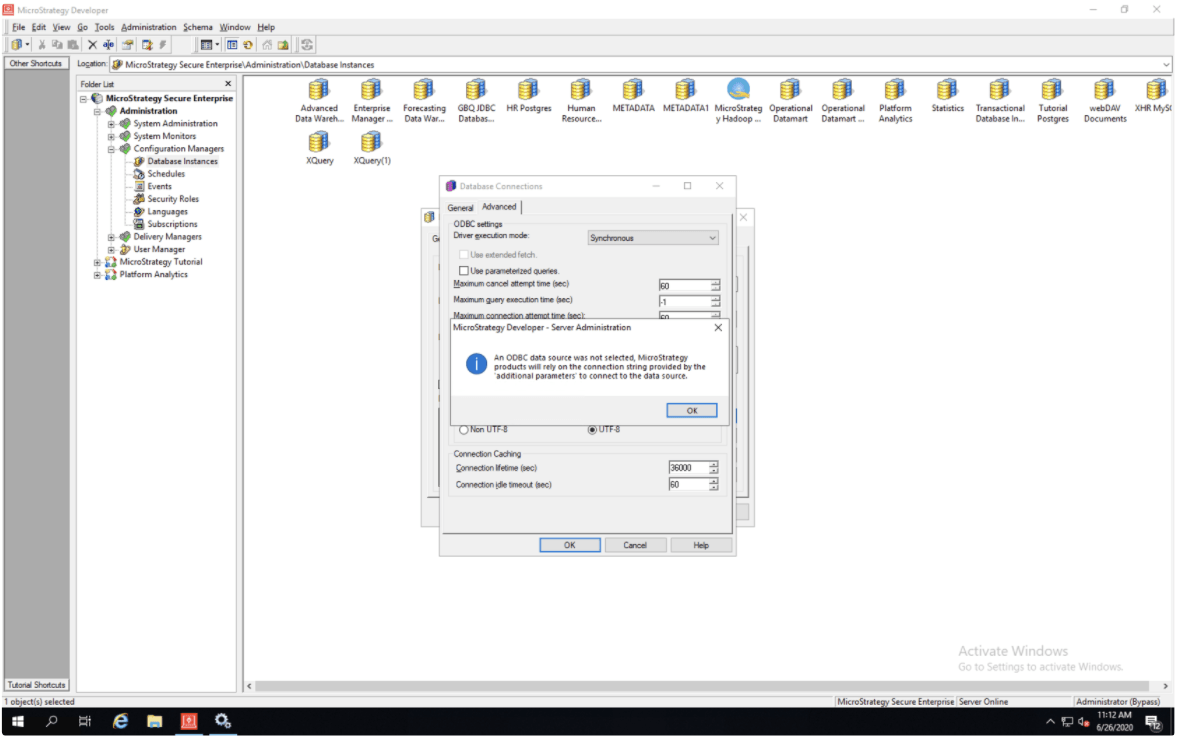The height and width of the screenshot is (736, 1178).
Task: Click the Delete (X) toolbar icon
Action: click(93, 45)
